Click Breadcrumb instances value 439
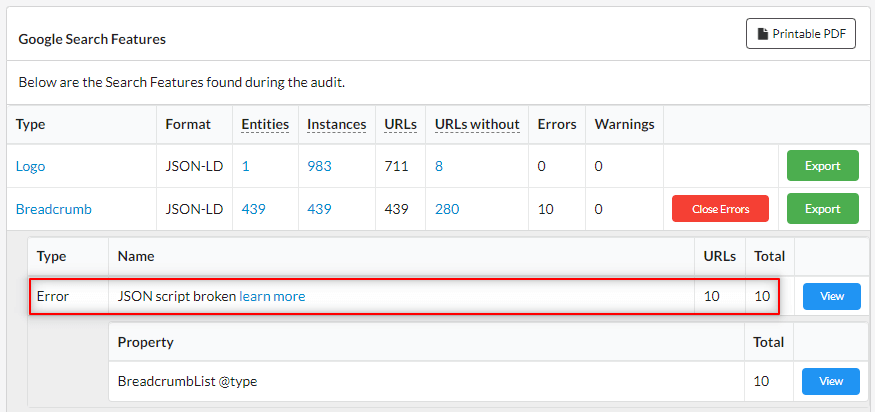 319,209
